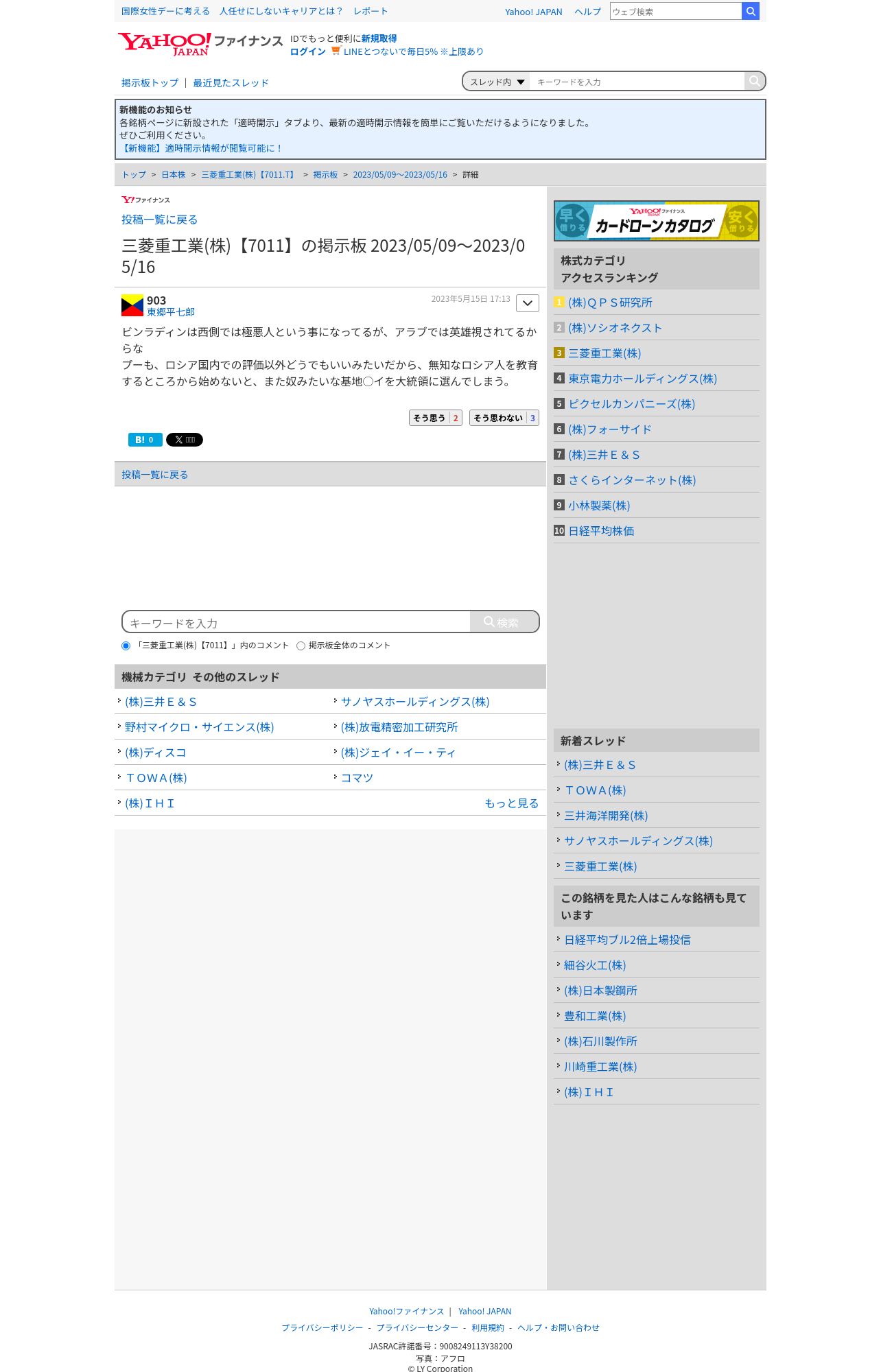Click the lower キーワードを入力 search field
The height and width of the screenshot is (1372, 881).
[296, 622]
